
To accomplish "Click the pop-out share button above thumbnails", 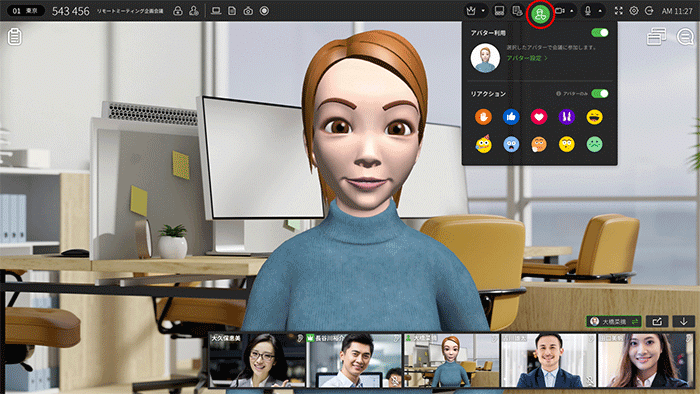I will (x=657, y=321).
